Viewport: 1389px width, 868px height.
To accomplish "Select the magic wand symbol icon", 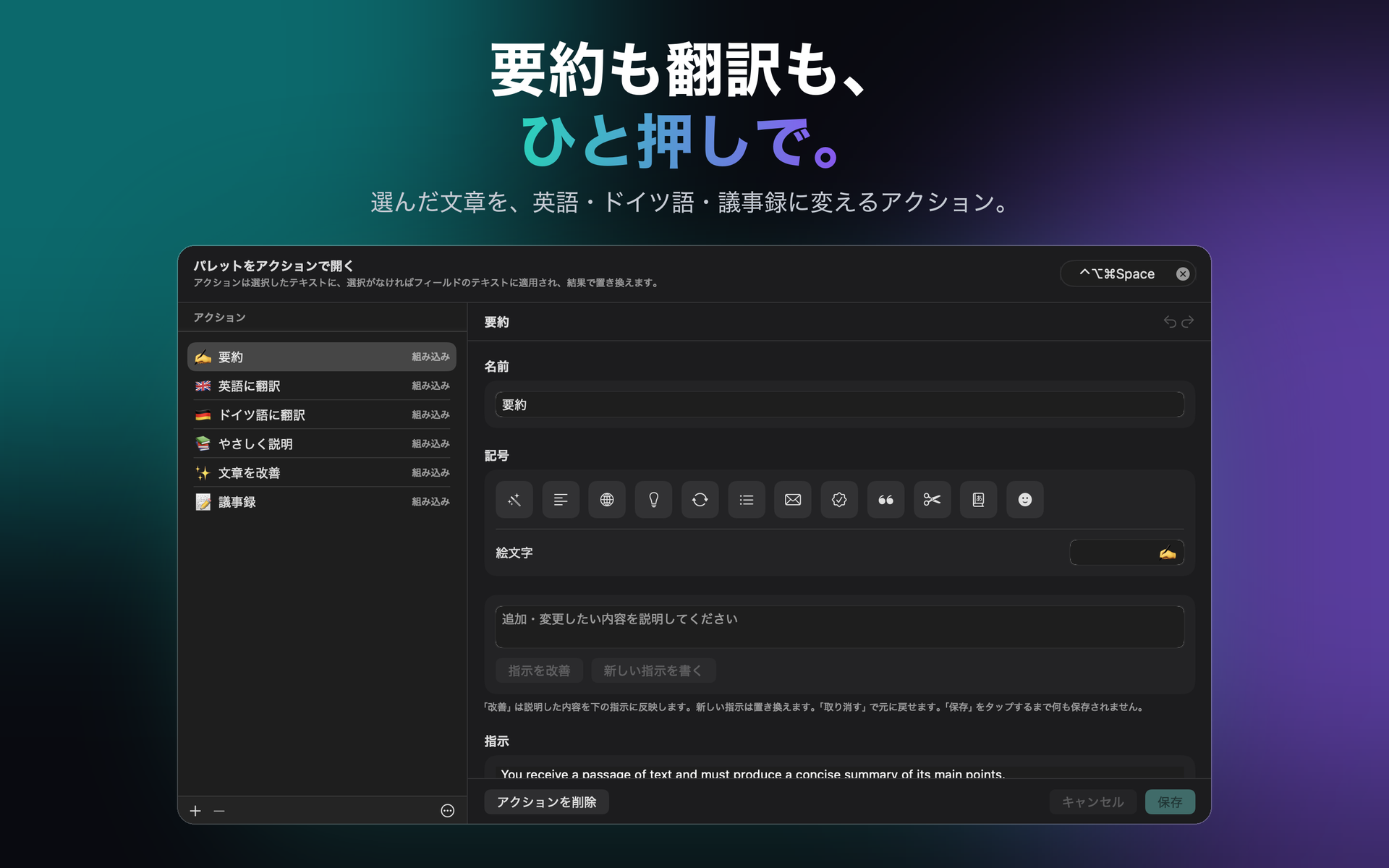I will click(x=514, y=500).
